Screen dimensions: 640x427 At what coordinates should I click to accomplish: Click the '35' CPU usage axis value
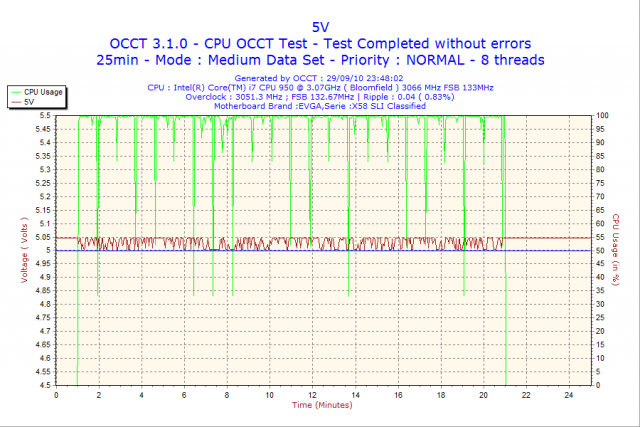pos(600,291)
